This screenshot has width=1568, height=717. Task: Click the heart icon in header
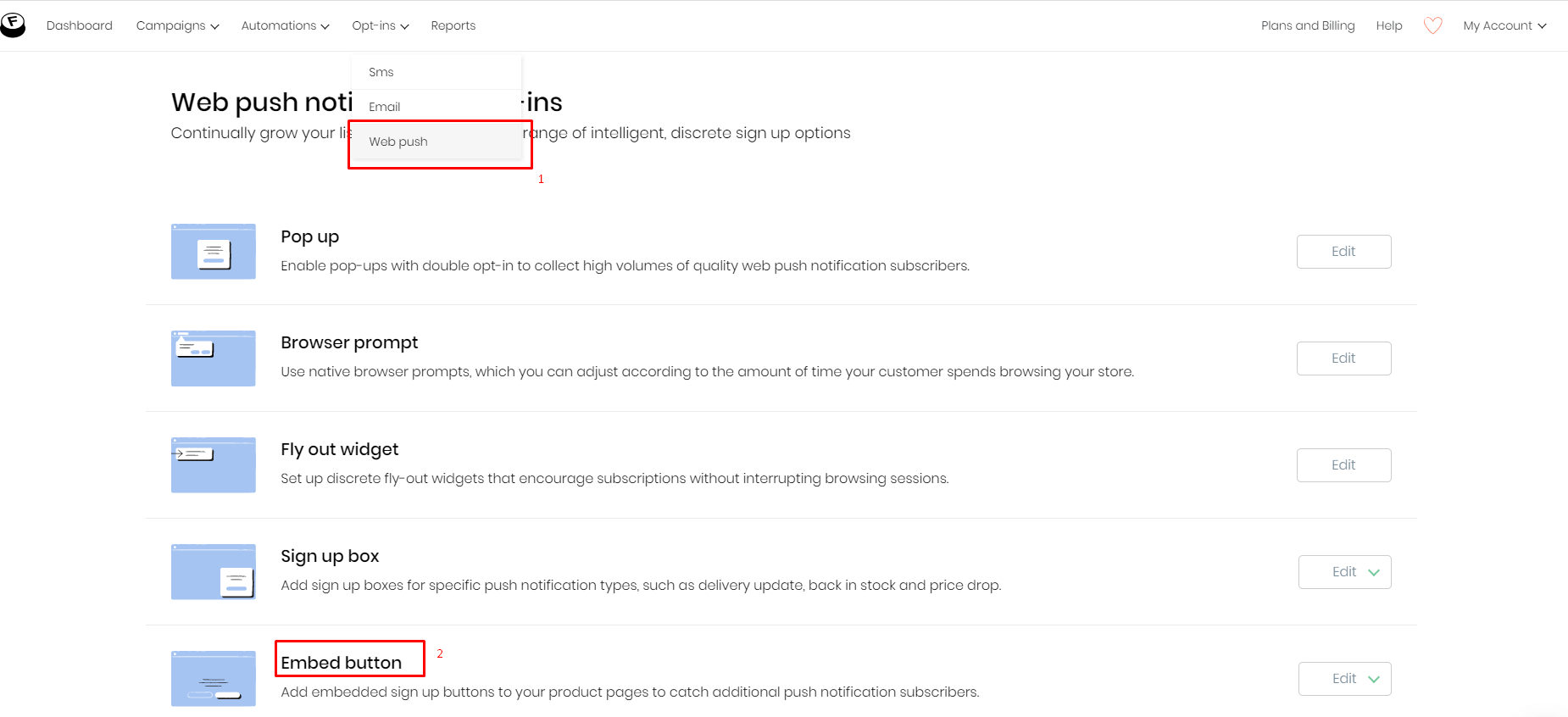(x=1432, y=25)
